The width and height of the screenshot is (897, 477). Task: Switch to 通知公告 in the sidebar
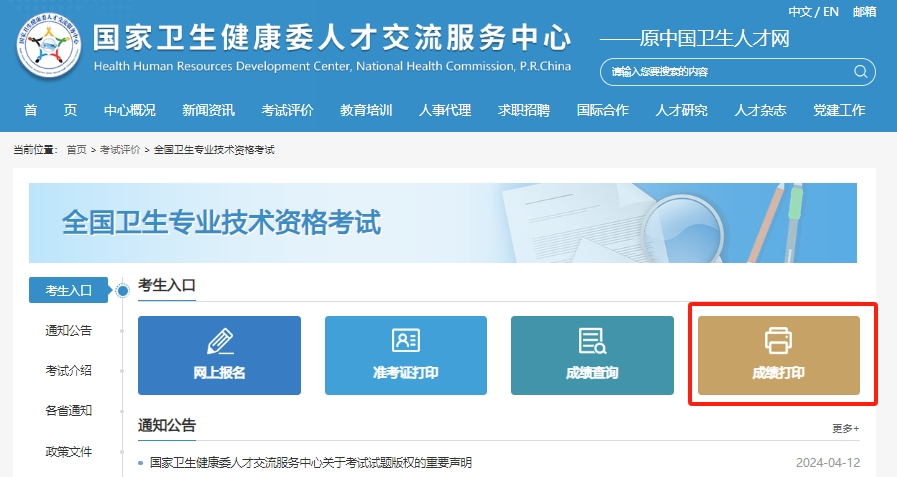(x=68, y=330)
